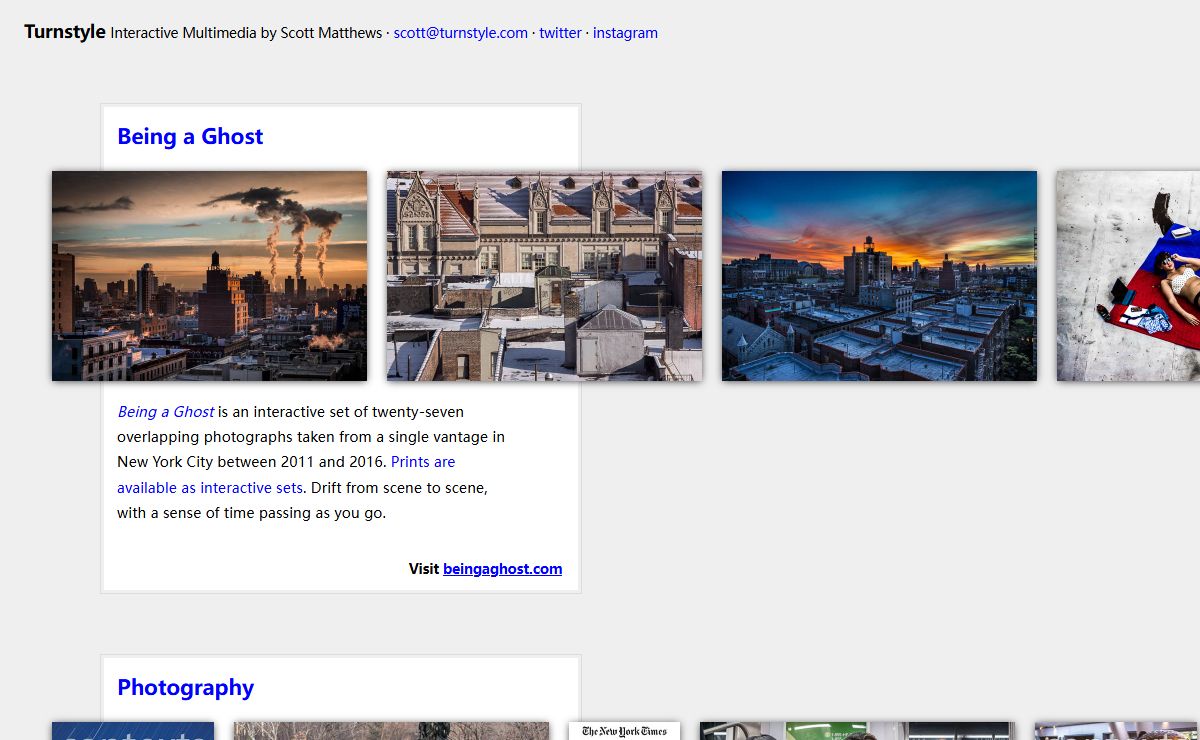Viewport: 1200px width, 740px height.
Task: Open the sunbather on red towel photo
Action: (x=1128, y=276)
